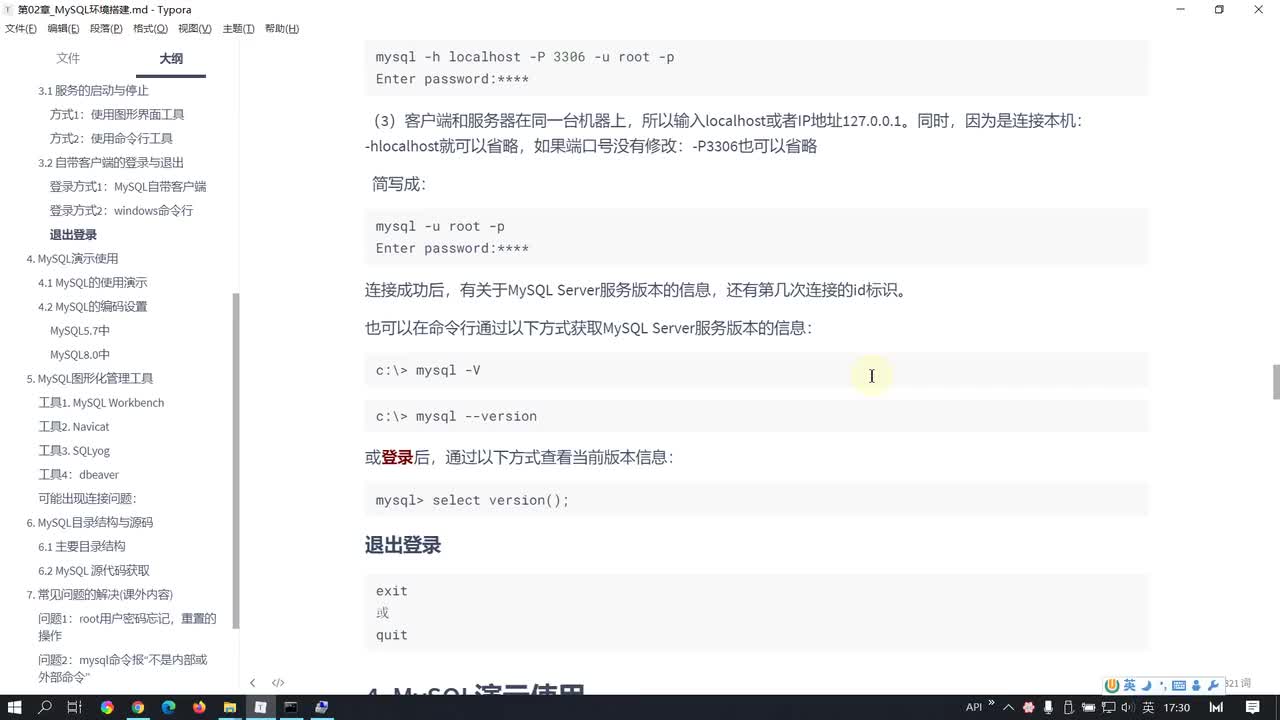This screenshot has height=720, width=1280.
Task: Collapse the sidebar with the left arrow icon
Action: click(252, 683)
